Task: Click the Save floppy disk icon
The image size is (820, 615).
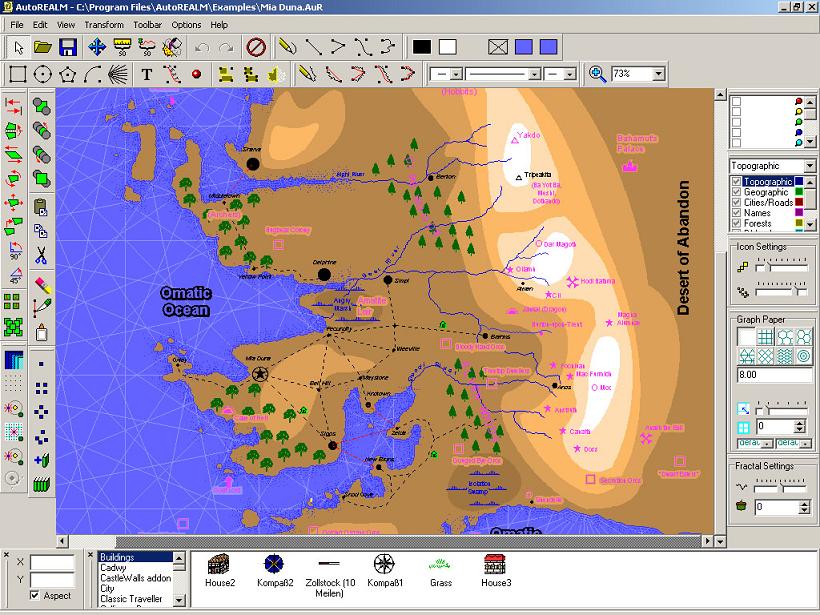Action: (68, 47)
